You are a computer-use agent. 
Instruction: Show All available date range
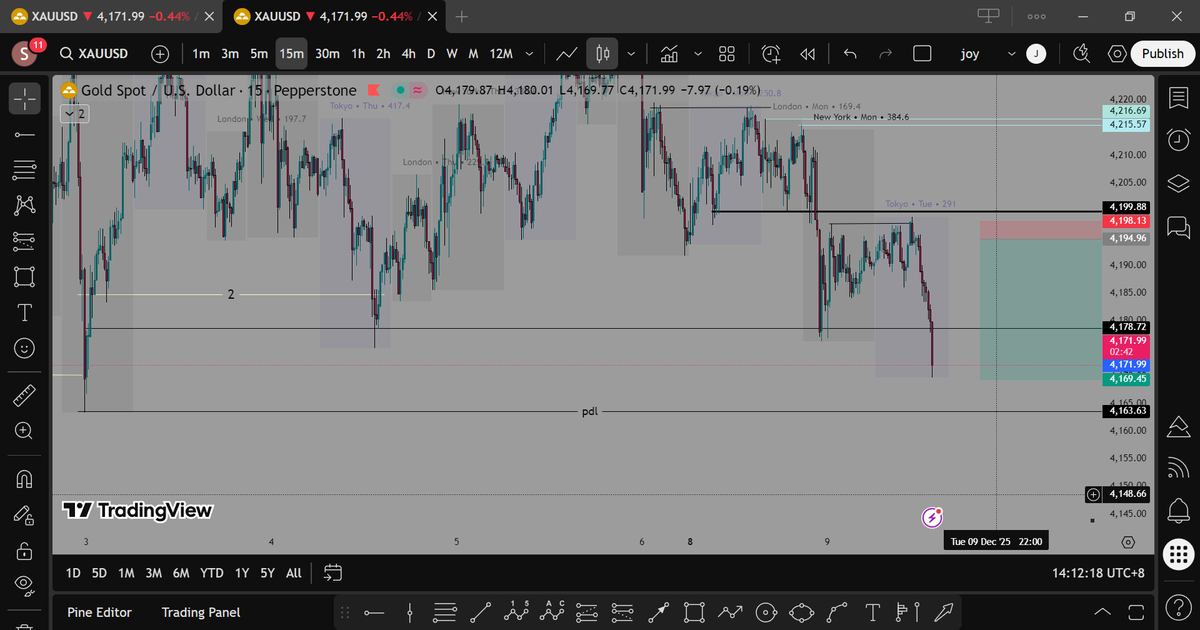tap(293, 573)
